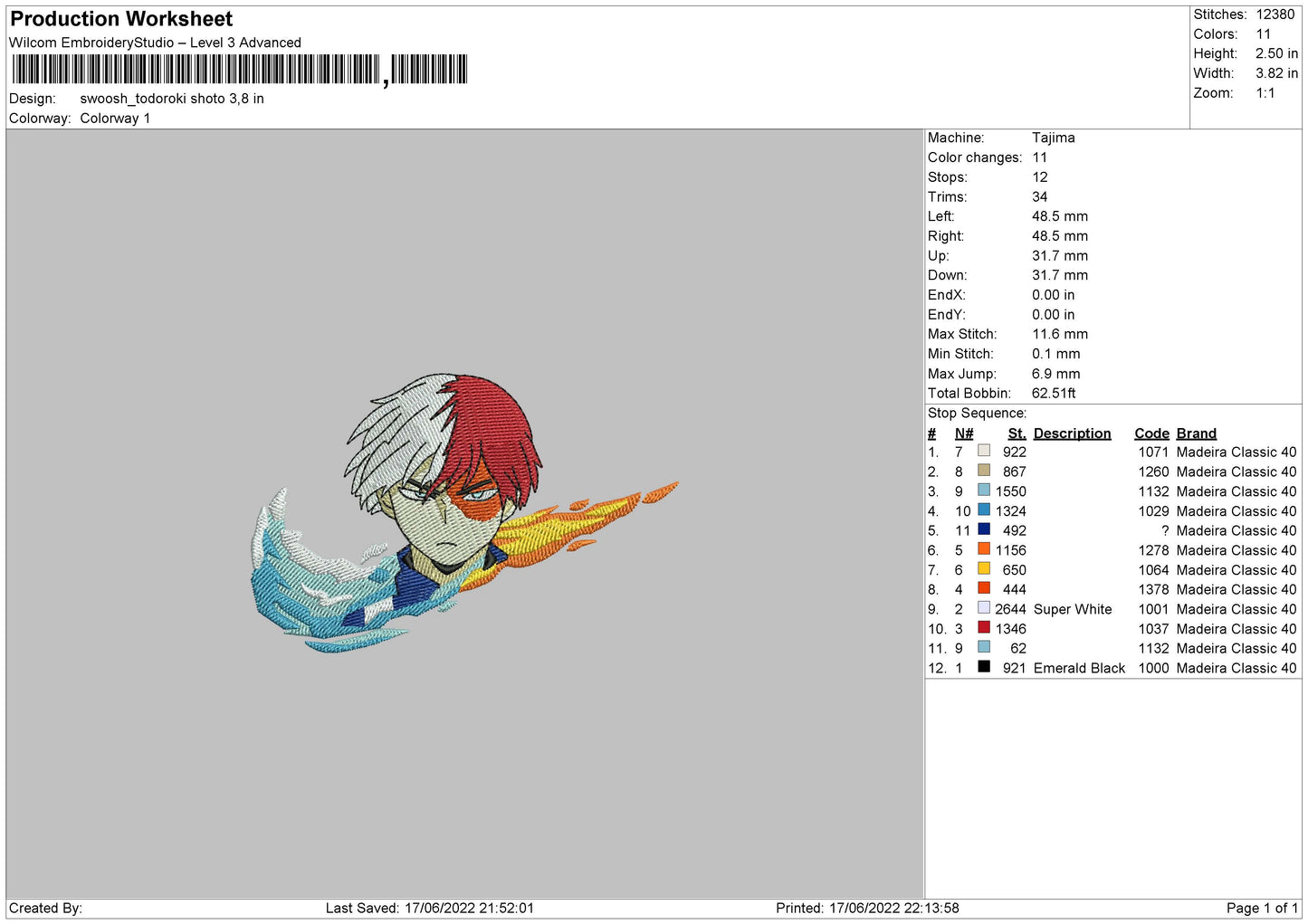Click the dark red swatch in row 10
This screenshot has width=1308, height=924.
[984, 628]
